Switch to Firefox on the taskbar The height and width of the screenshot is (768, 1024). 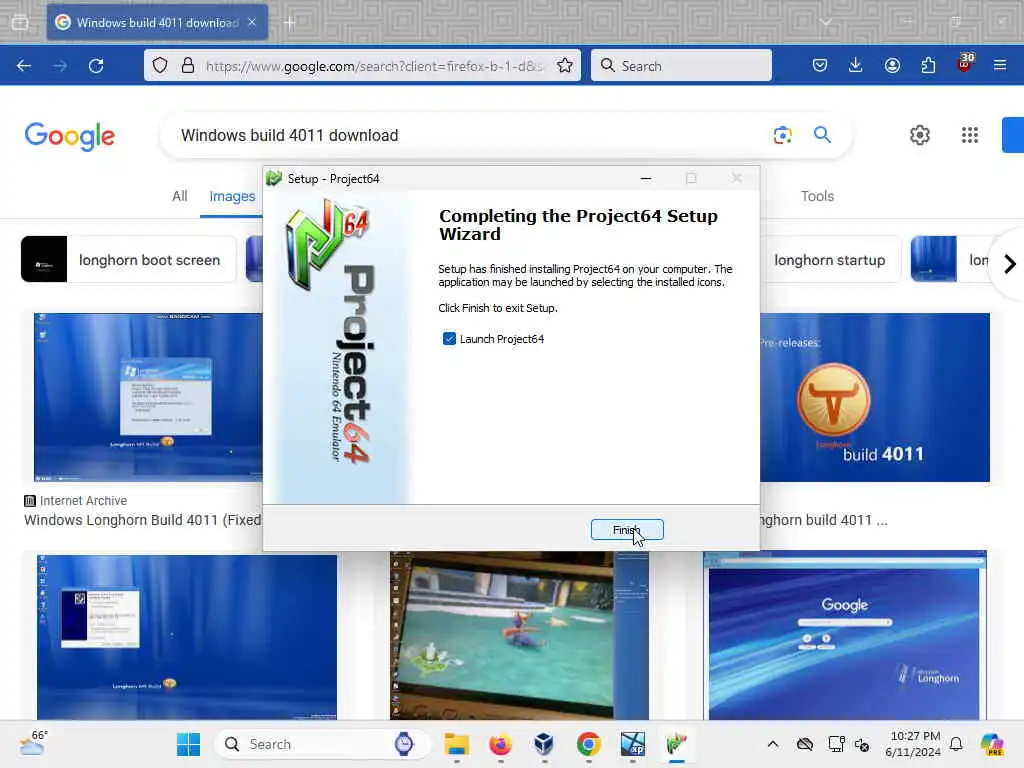click(500, 744)
